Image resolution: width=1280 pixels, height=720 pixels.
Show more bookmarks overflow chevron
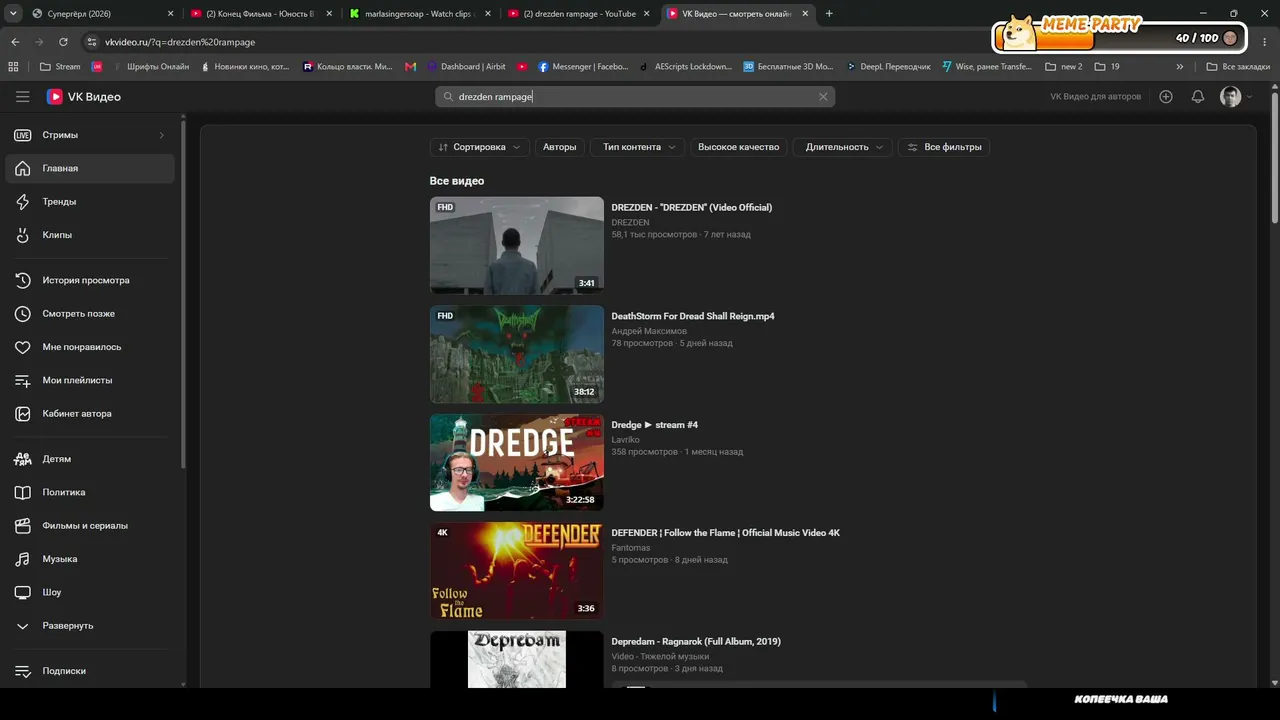point(1180,67)
